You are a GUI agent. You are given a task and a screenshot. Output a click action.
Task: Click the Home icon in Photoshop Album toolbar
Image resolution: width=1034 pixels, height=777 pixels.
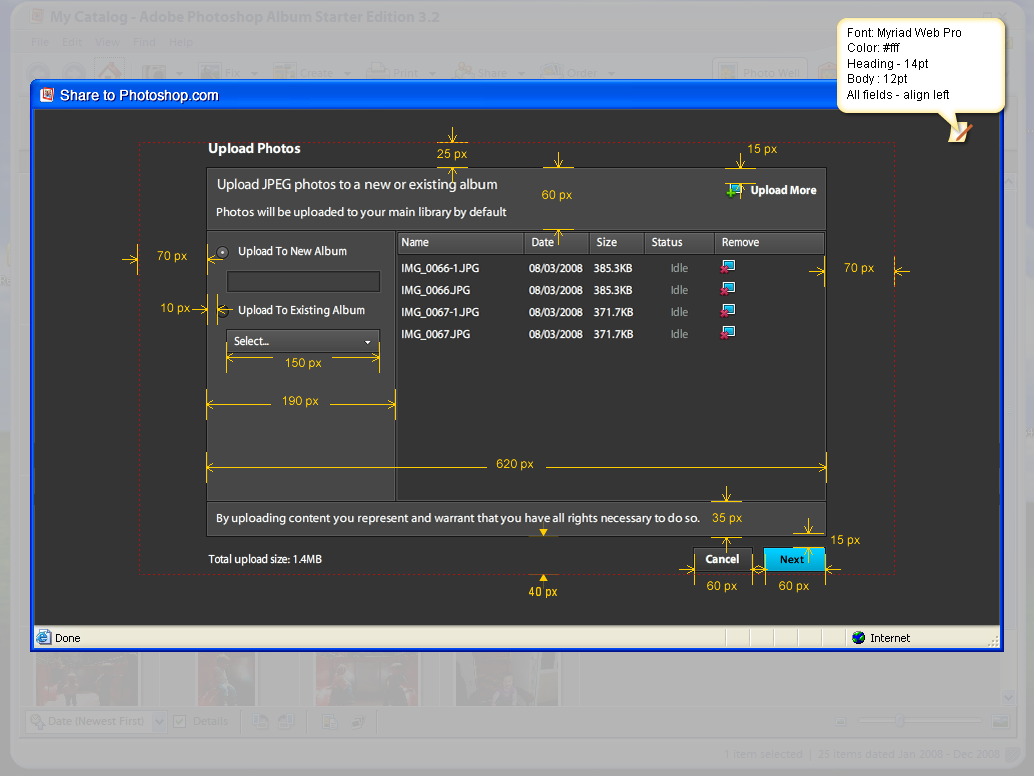pyautogui.click(x=109, y=70)
